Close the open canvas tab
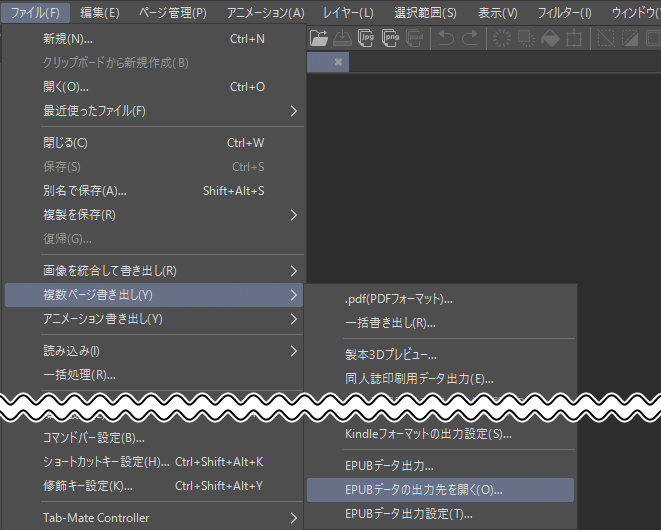Screen dimensions: 661x530 (x=339, y=62)
